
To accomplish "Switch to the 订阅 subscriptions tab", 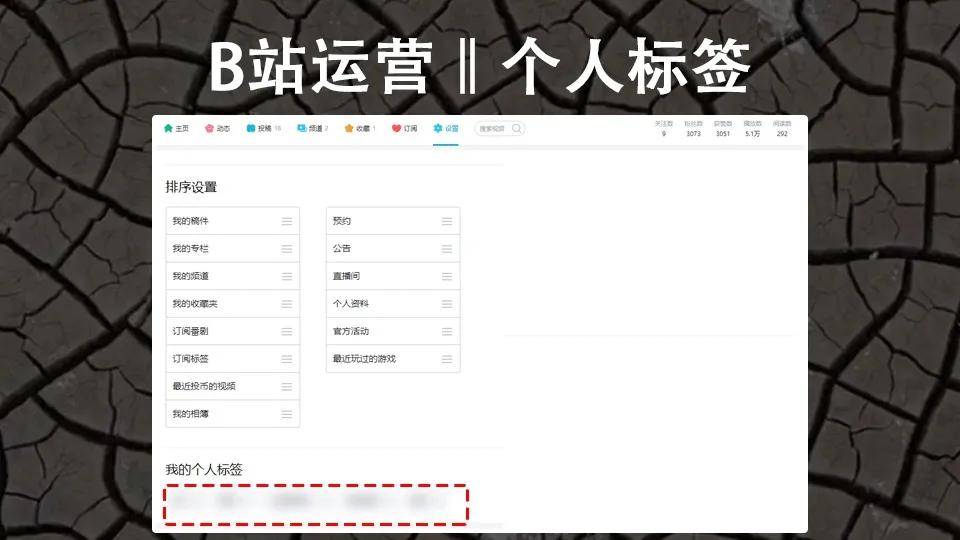I will [x=405, y=129].
